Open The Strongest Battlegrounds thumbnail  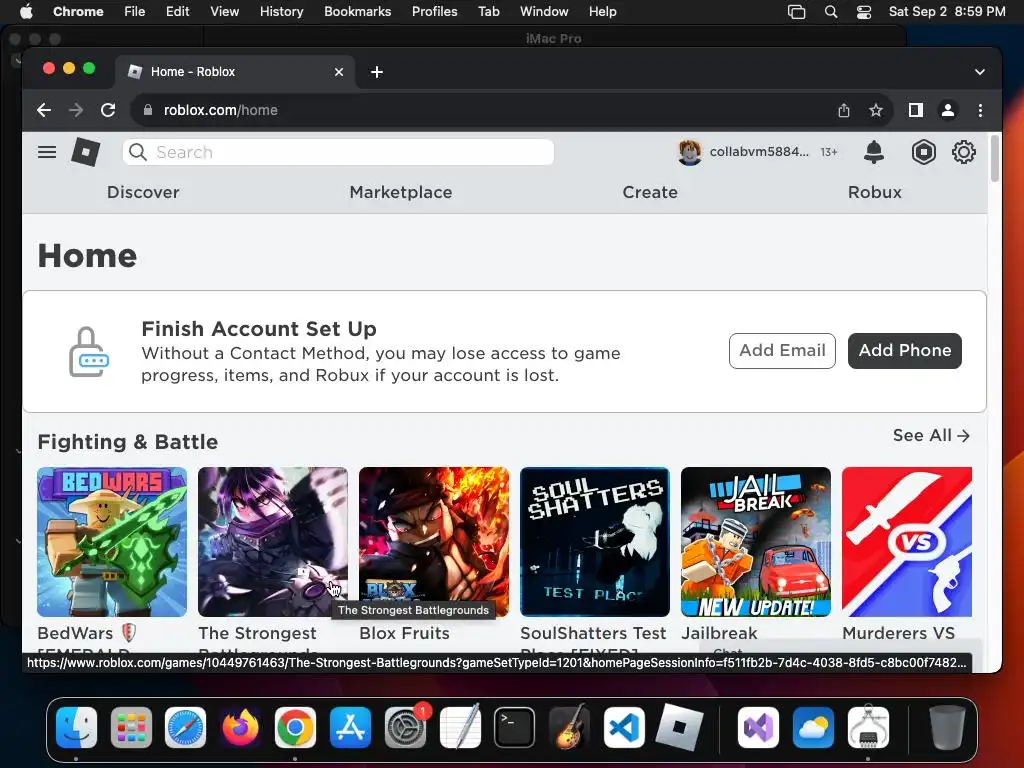(x=273, y=542)
